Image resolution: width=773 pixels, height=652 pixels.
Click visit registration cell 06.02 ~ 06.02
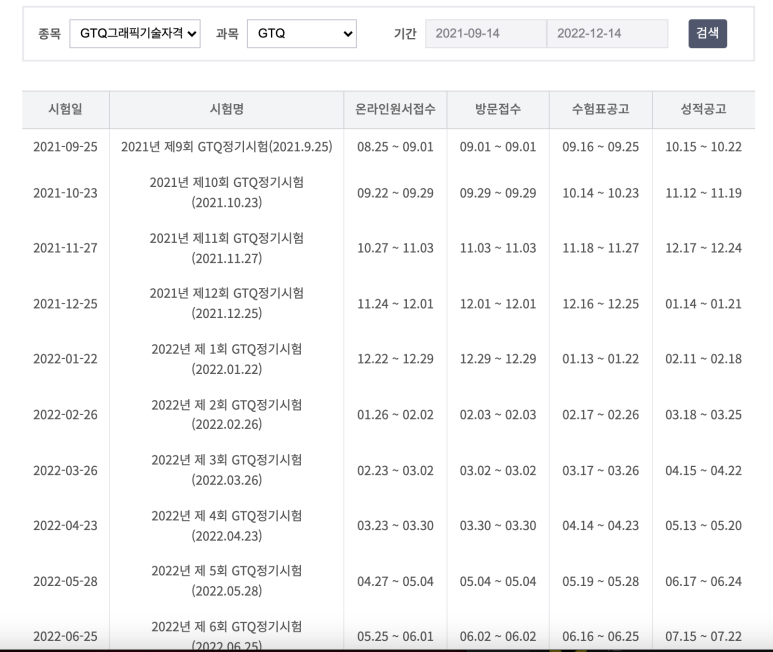[498, 637]
